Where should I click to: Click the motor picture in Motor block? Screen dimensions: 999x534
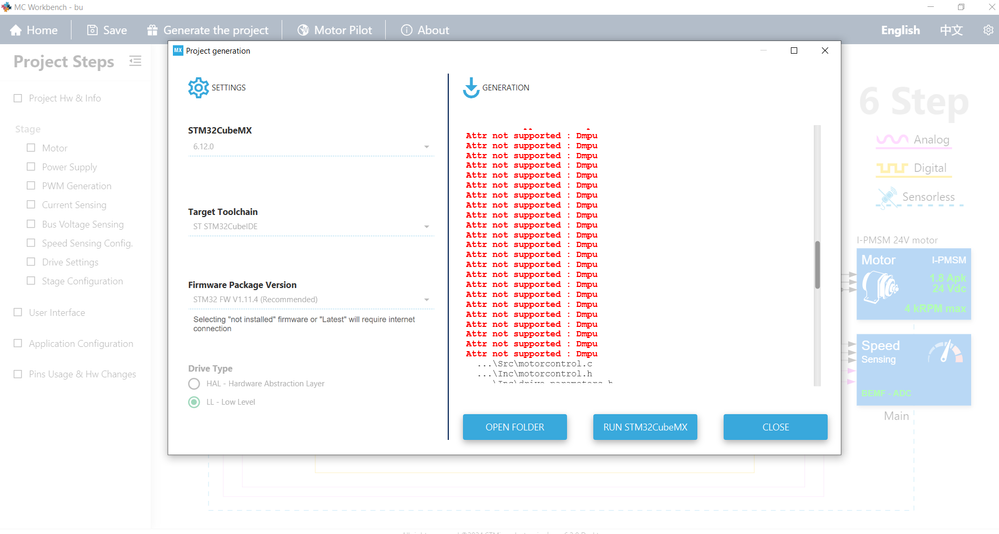tap(880, 287)
